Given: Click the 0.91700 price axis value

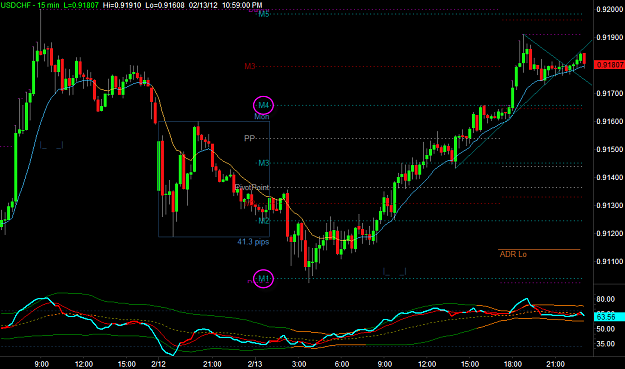Looking at the screenshot, I should coord(610,93).
